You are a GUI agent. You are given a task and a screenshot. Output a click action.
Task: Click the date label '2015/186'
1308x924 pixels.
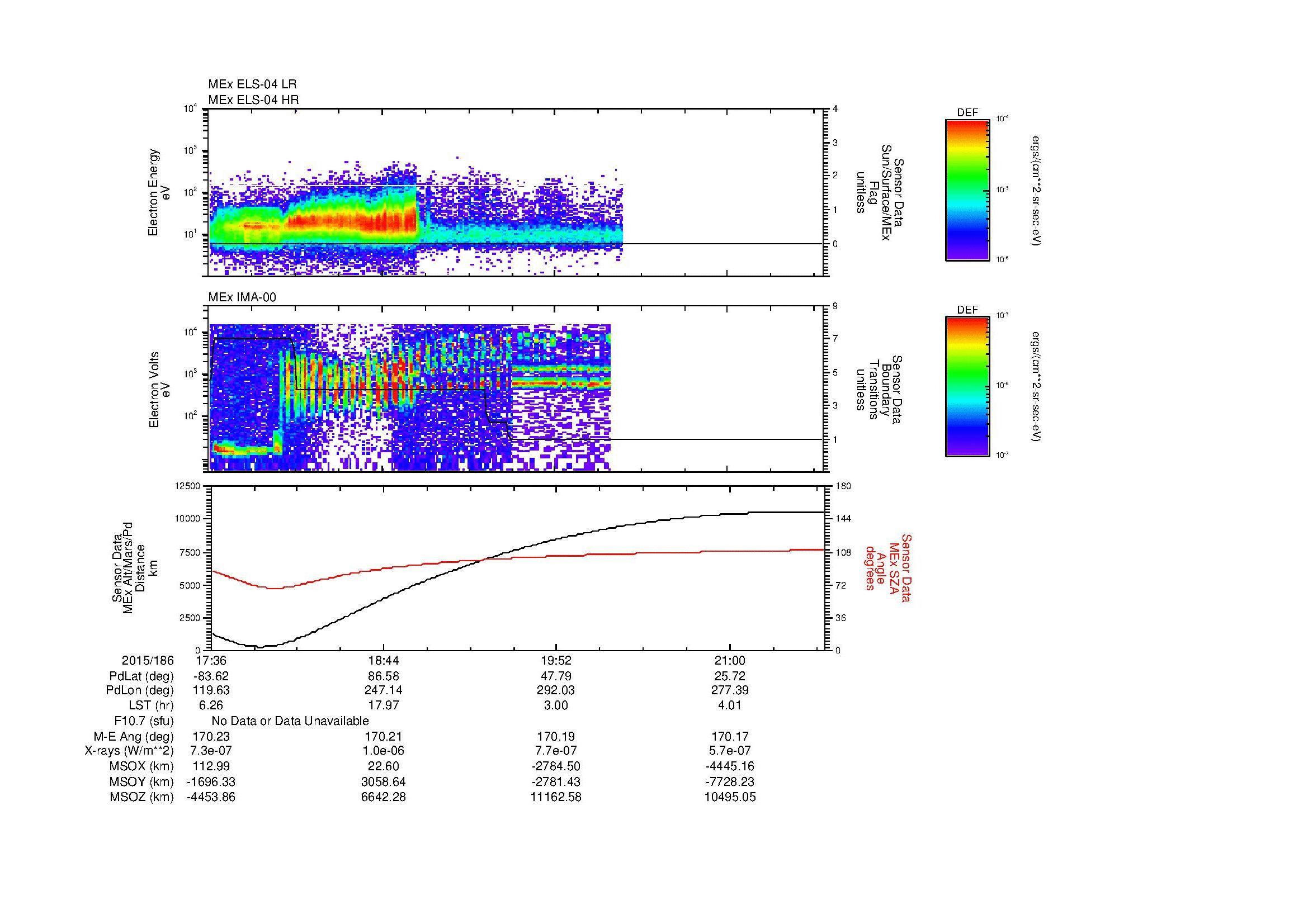148,660
